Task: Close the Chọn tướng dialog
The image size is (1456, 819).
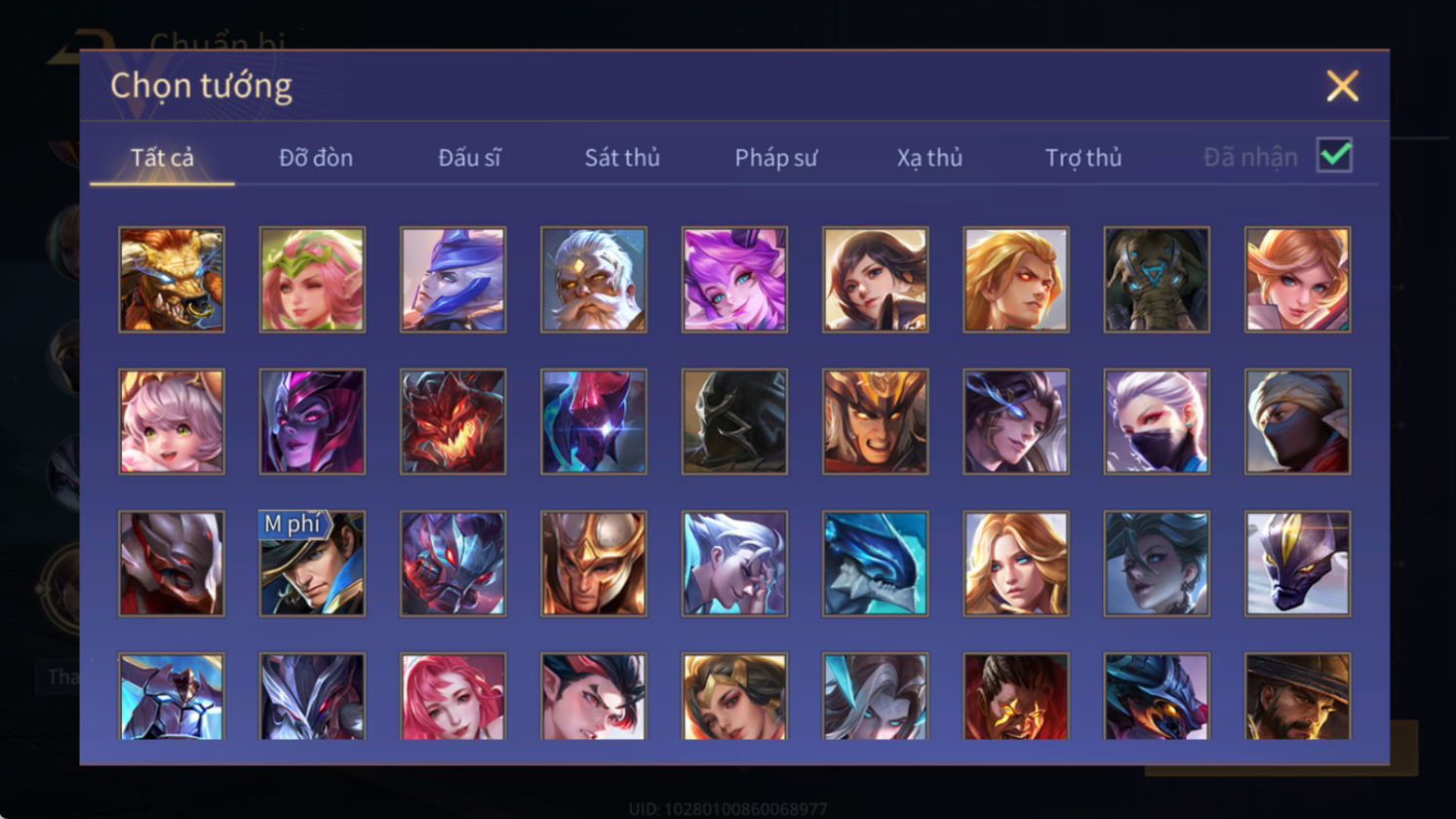Action: point(1342,87)
